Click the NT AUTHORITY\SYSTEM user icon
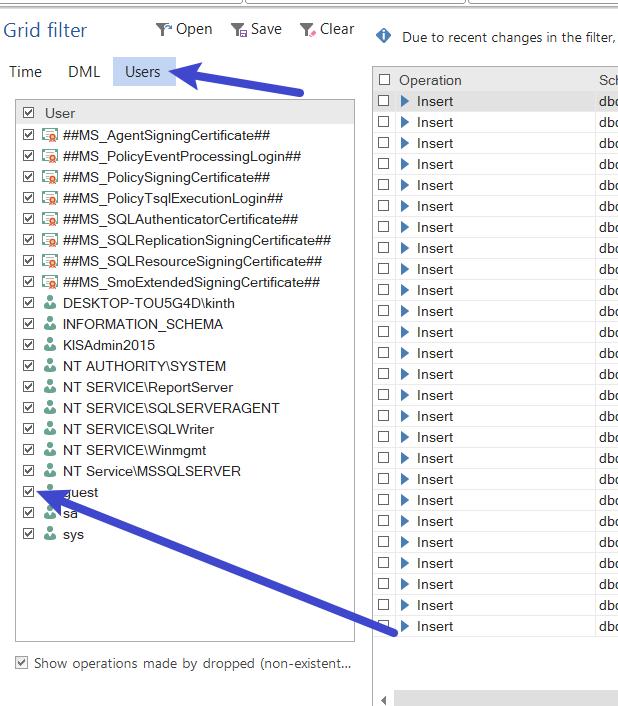Viewport: 618px width, 706px height. 50,365
